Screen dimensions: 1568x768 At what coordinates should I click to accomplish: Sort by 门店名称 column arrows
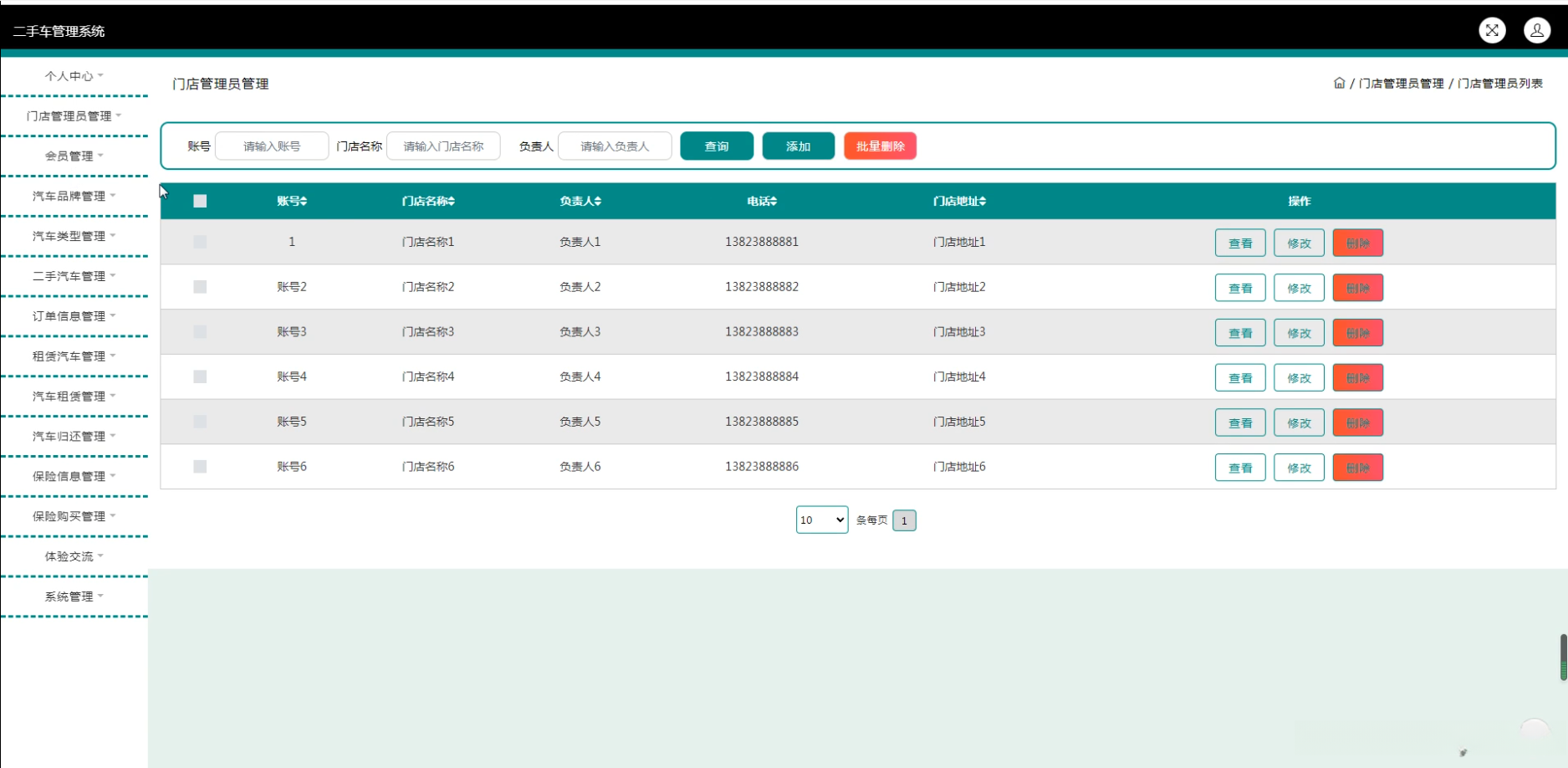pos(452,201)
